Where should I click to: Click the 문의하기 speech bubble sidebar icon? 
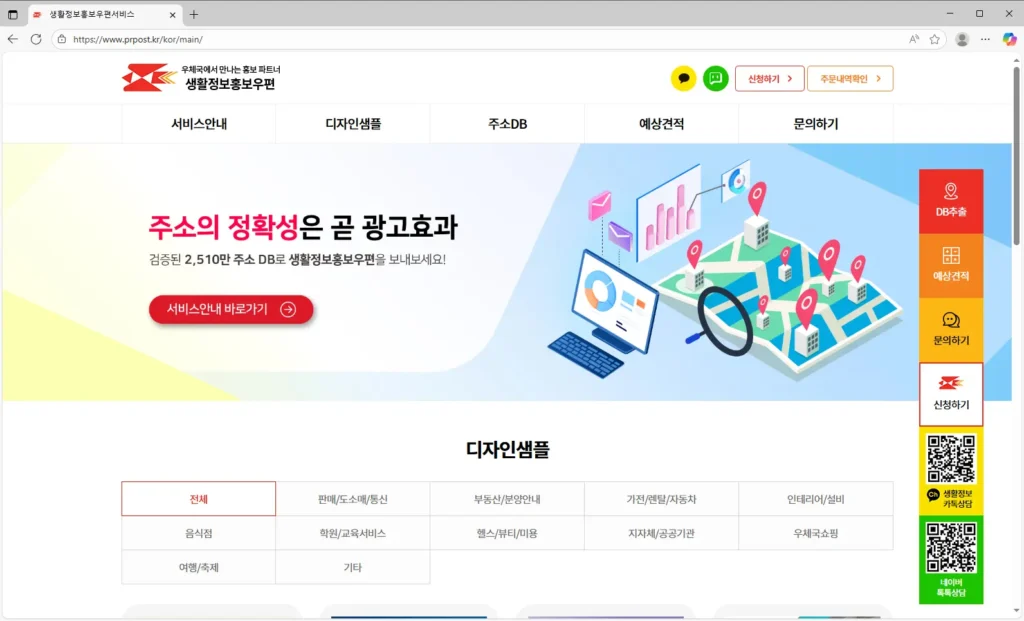point(951,328)
